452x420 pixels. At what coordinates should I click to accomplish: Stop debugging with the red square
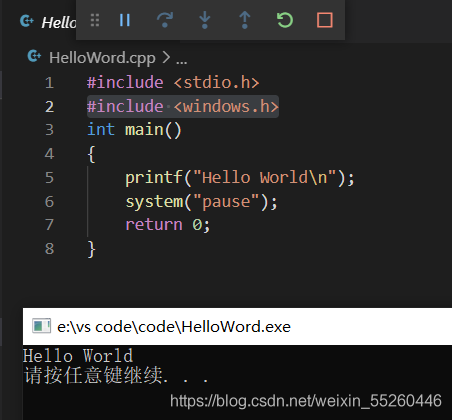coord(325,20)
